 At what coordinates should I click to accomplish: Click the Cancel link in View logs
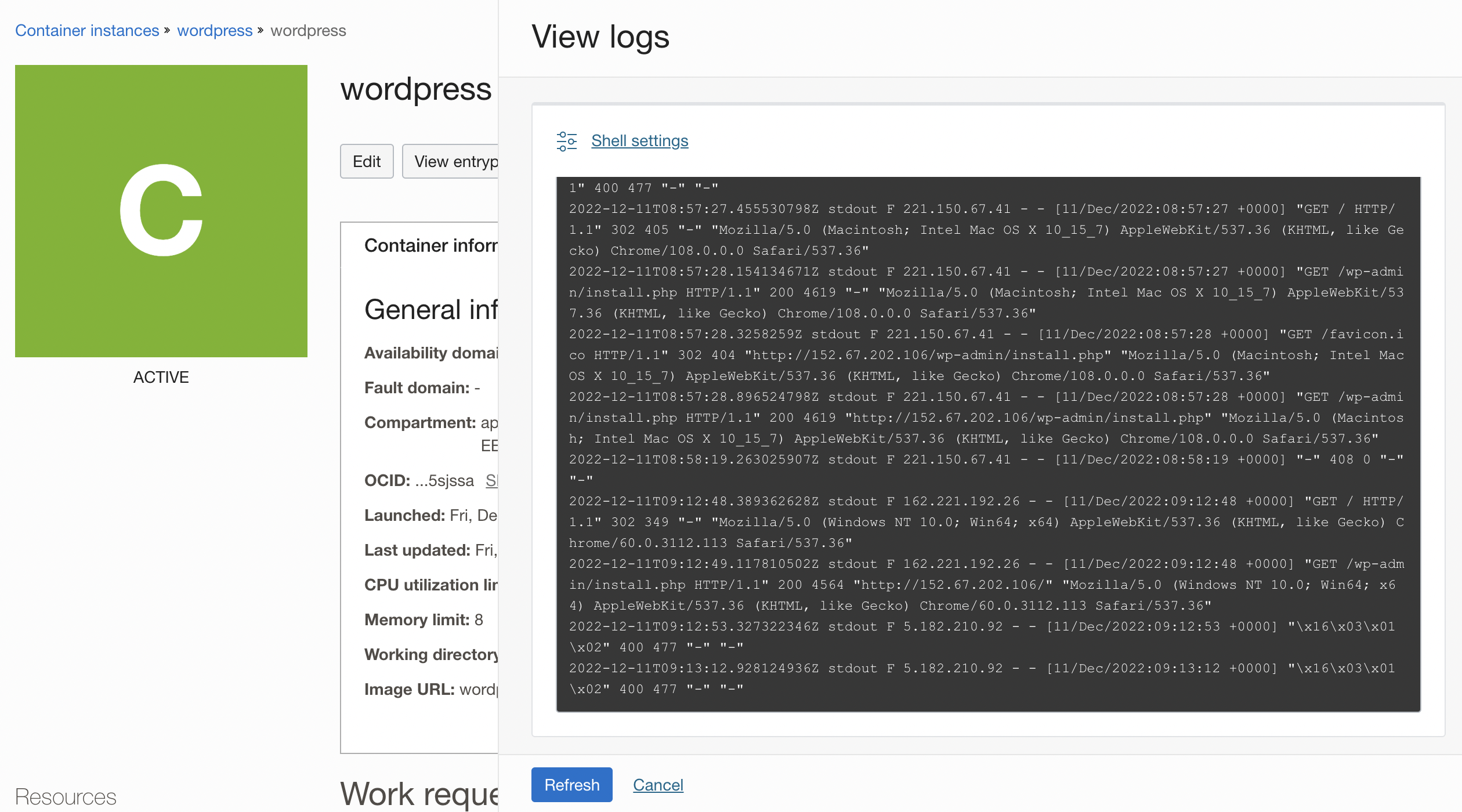point(658,785)
